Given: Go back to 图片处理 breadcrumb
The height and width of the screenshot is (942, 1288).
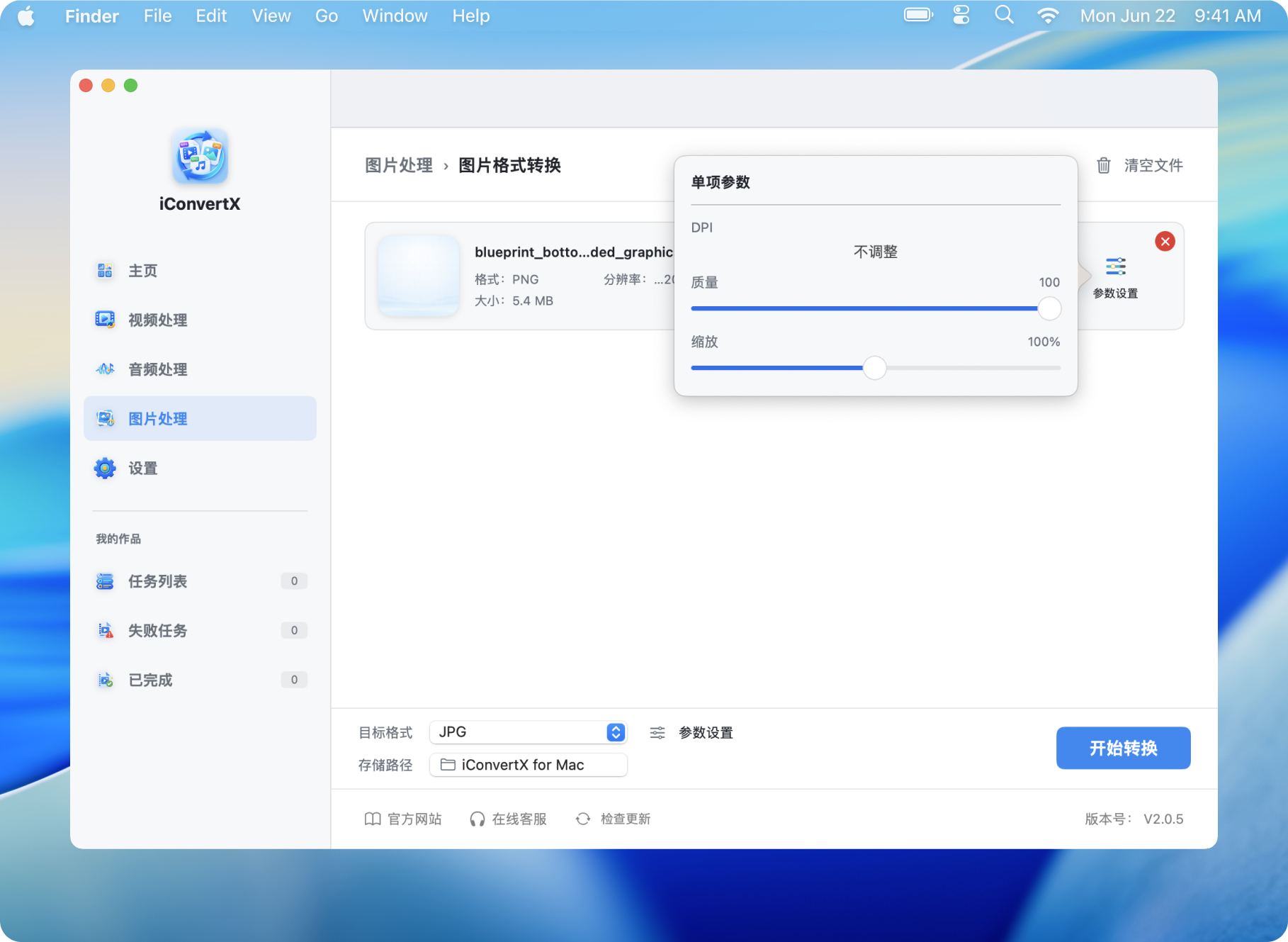Looking at the screenshot, I should [x=399, y=165].
